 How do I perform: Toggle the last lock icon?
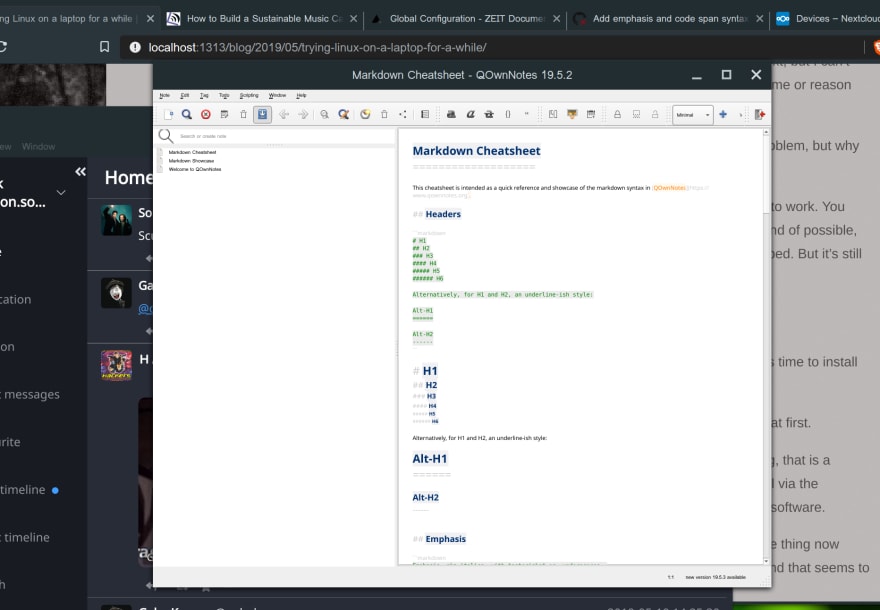click(x=655, y=114)
